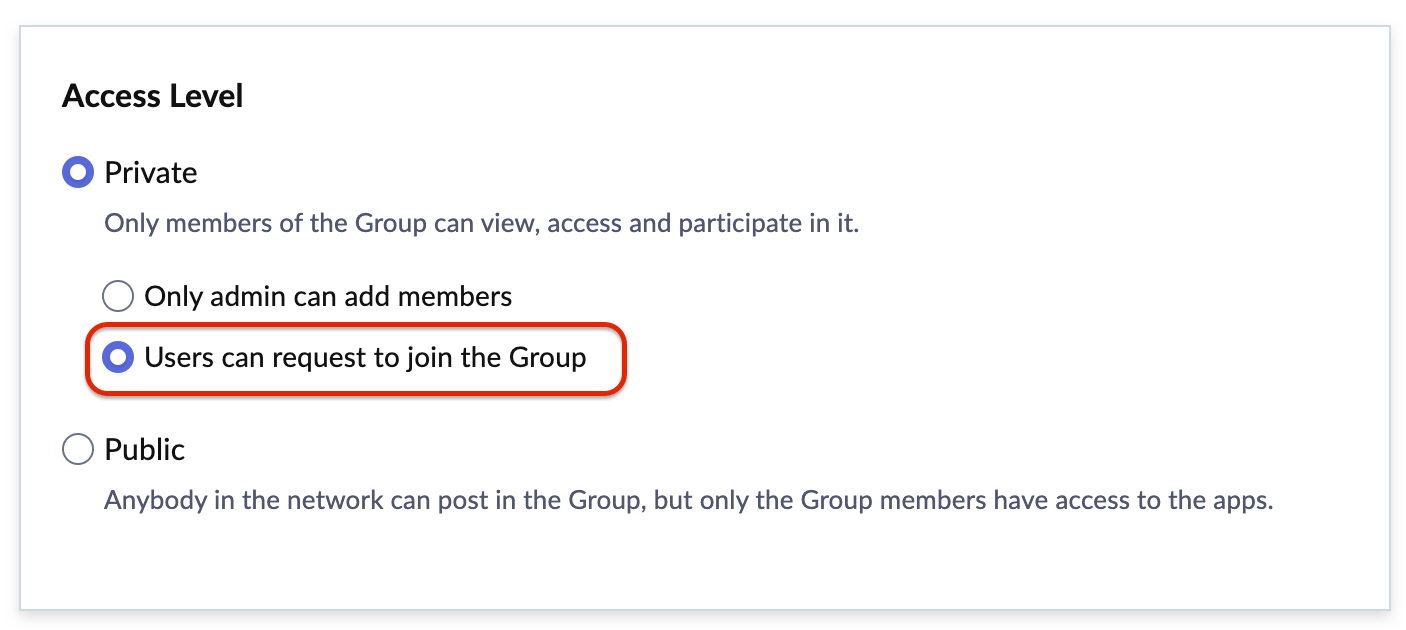Click the red highlight box's right edge
The image size is (1406, 630).
(625, 358)
